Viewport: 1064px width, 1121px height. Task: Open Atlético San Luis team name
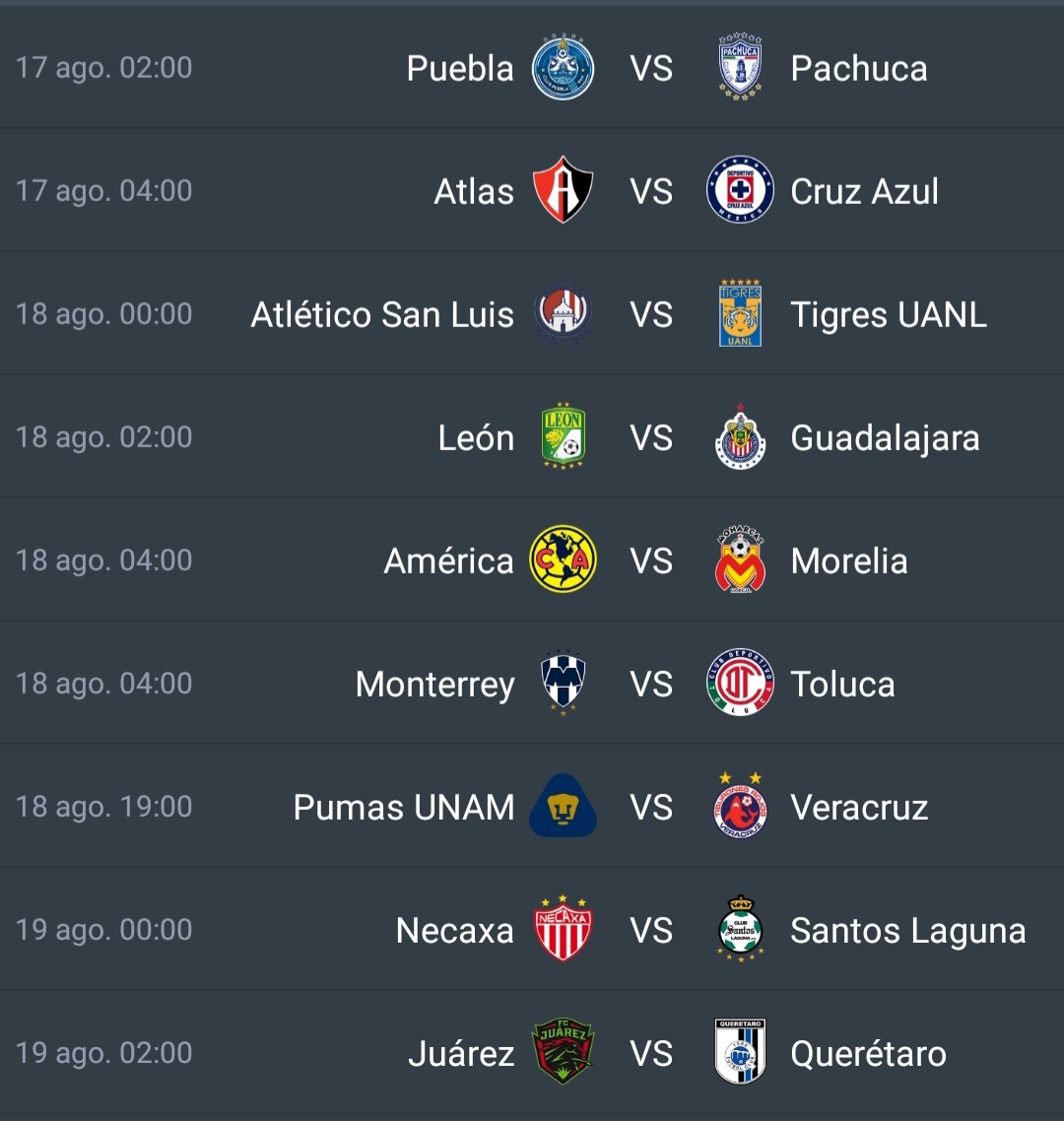[382, 314]
